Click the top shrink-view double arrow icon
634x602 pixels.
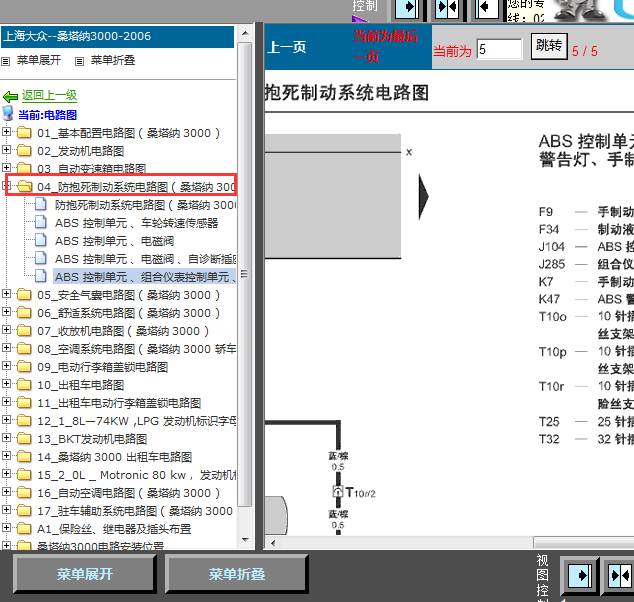(447, 7)
